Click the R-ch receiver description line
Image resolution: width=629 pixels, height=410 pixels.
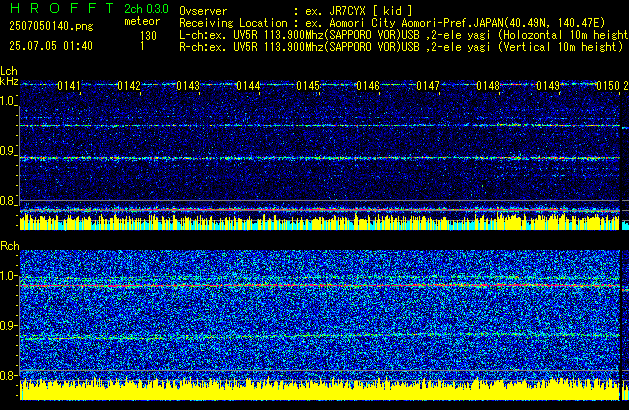pyautogui.click(x=401, y=47)
